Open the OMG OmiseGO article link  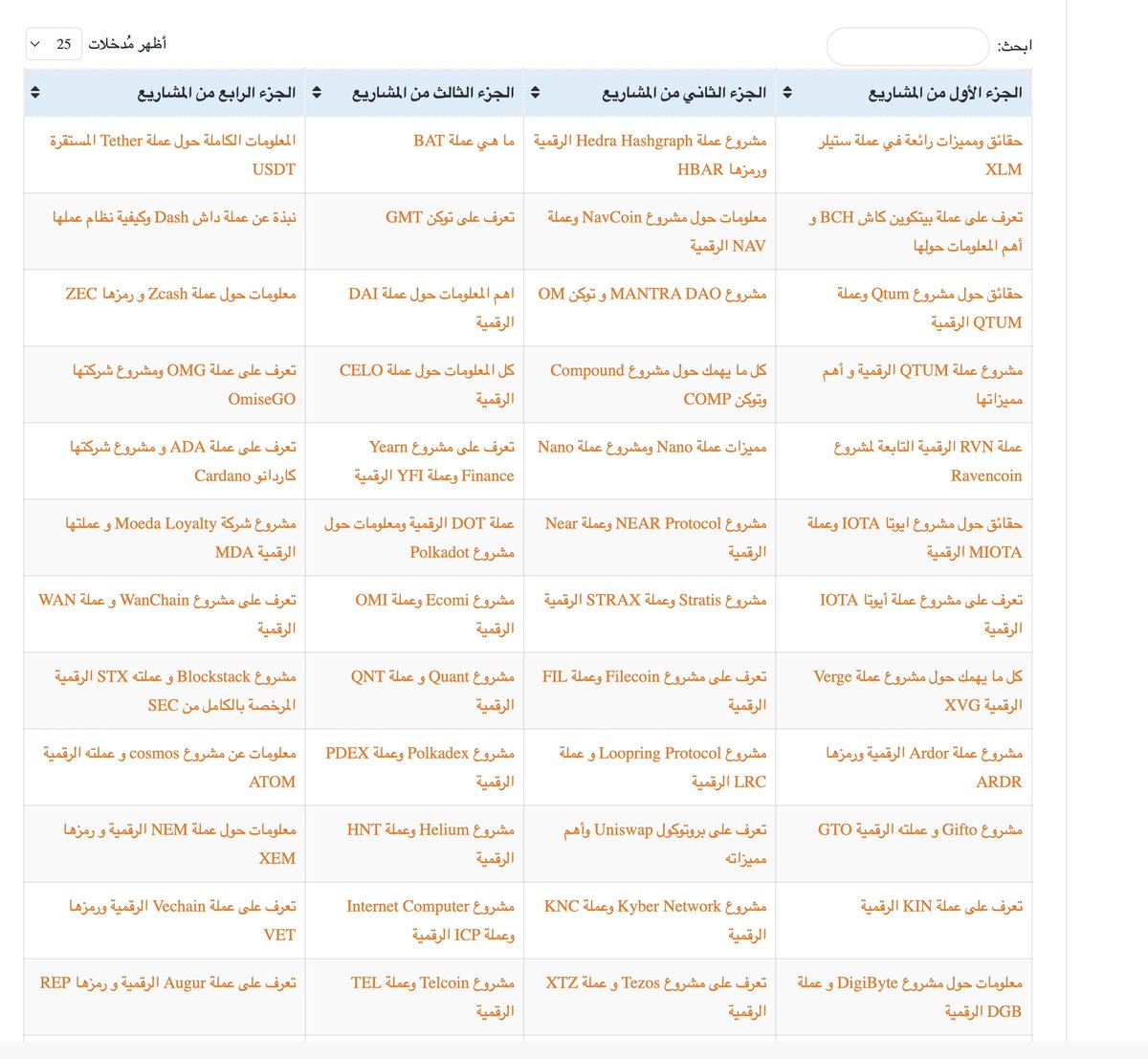coord(185,385)
